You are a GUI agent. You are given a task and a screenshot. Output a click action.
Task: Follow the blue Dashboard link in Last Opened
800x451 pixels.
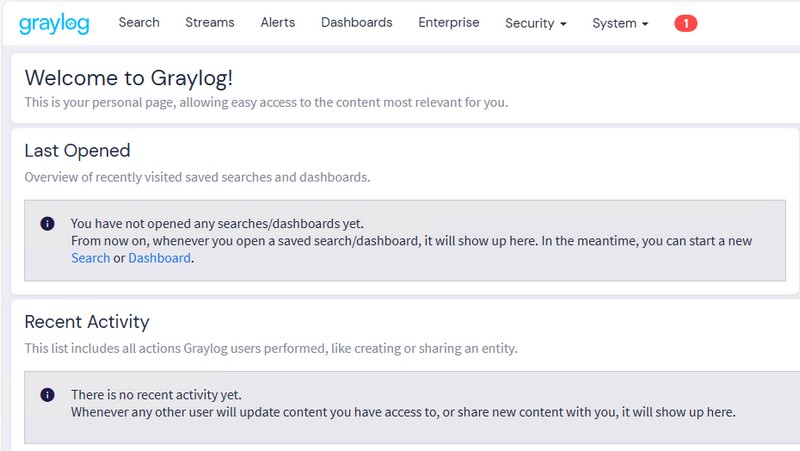159,258
